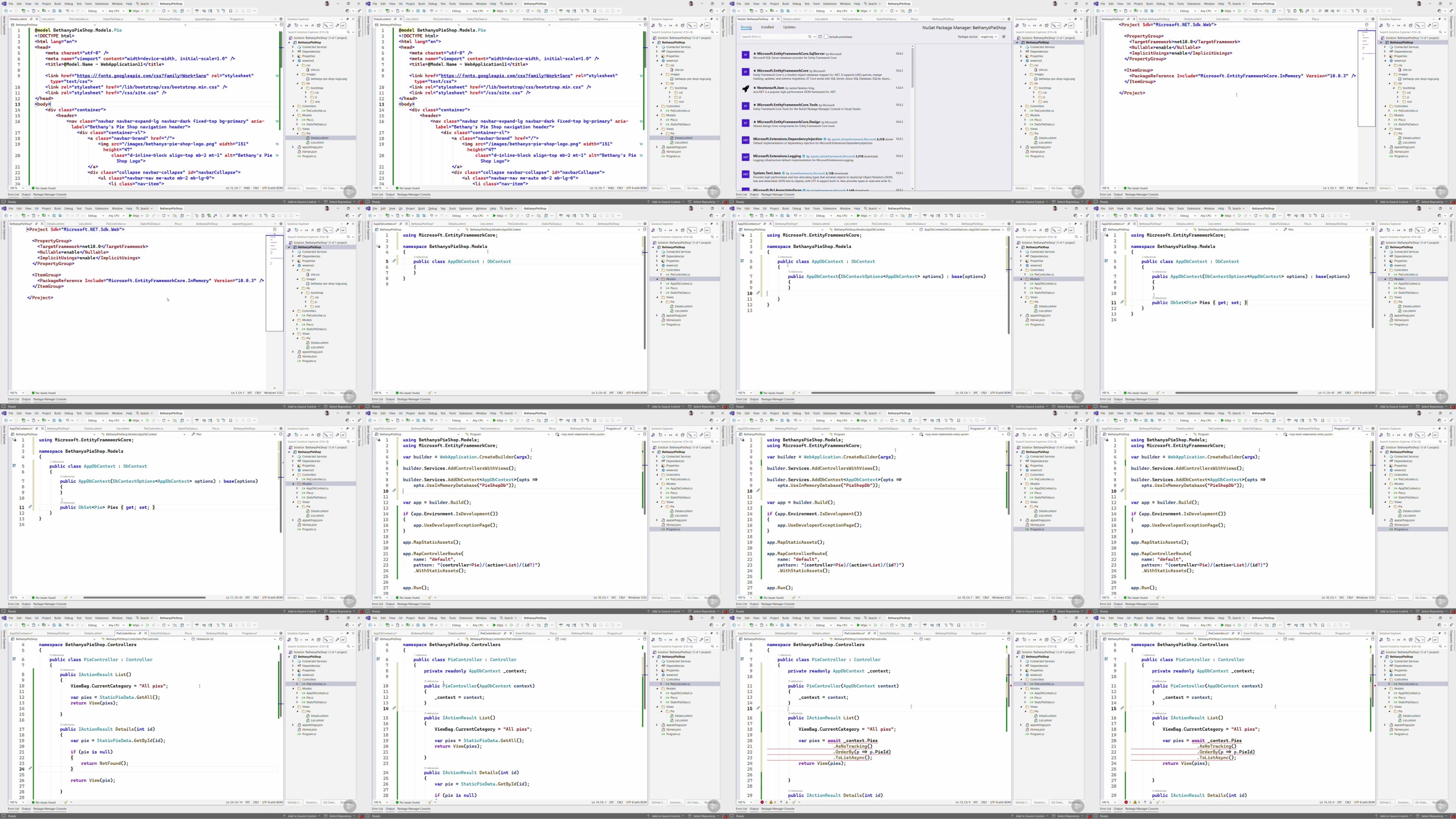Viewport: 1456px width, 819px height.
Task: Select the Browse tab in NuGet manager
Action: (x=746, y=27)
